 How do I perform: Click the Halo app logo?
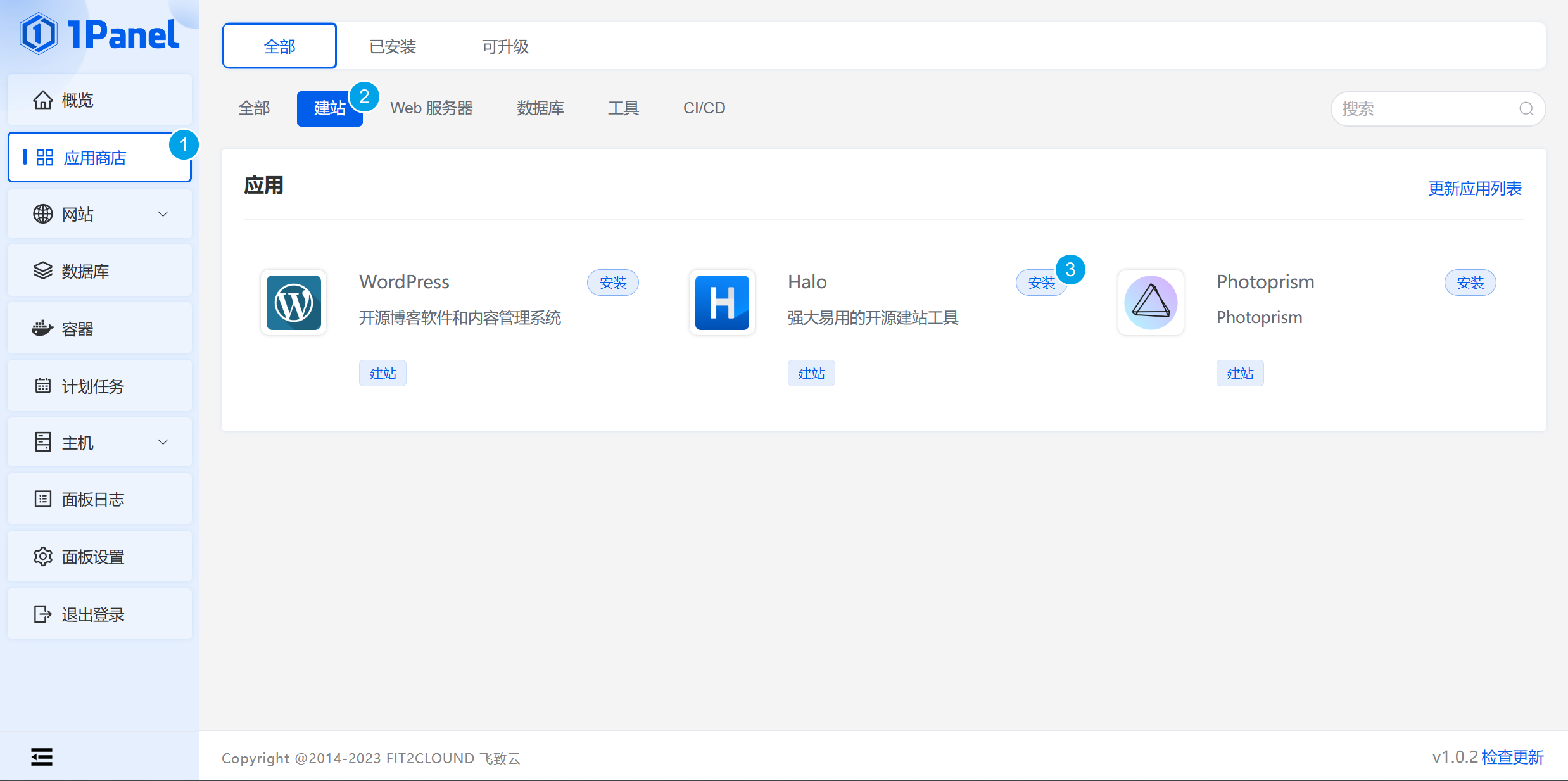point(722,302)
